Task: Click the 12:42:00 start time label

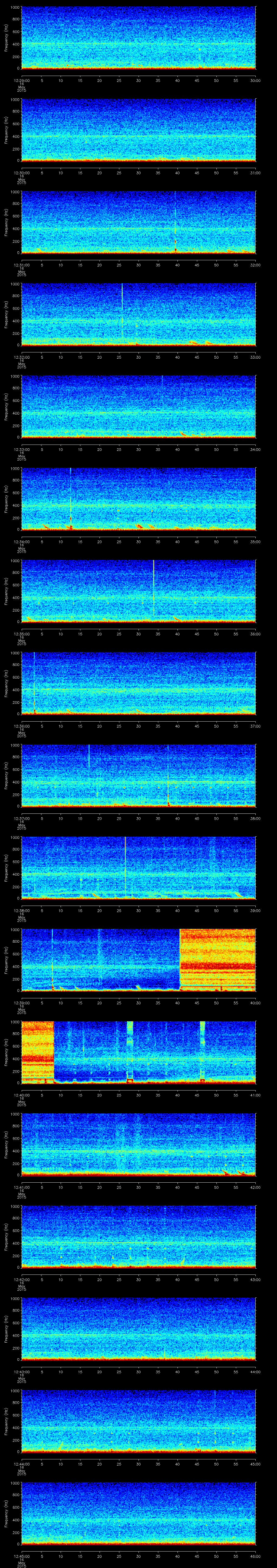Action: pyautogui.click(x=21, y=1279)
